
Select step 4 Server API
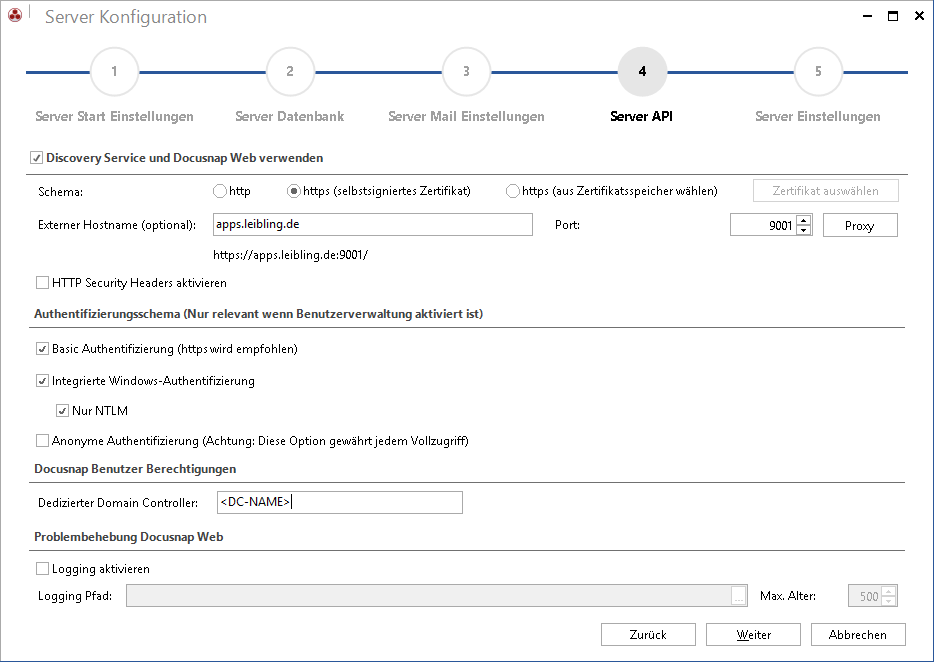coord(642,72)
